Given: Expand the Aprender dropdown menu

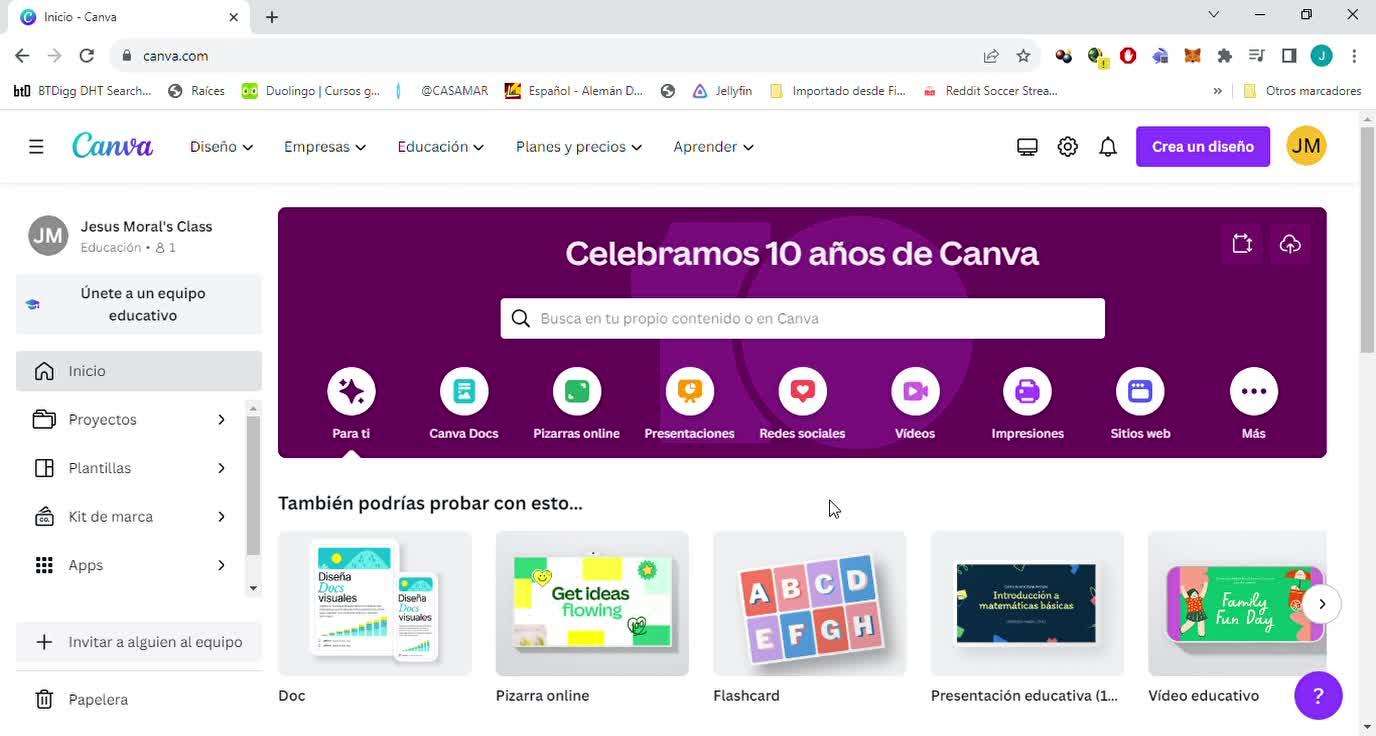Looking at the screenshot, I should tap(713, 147).
